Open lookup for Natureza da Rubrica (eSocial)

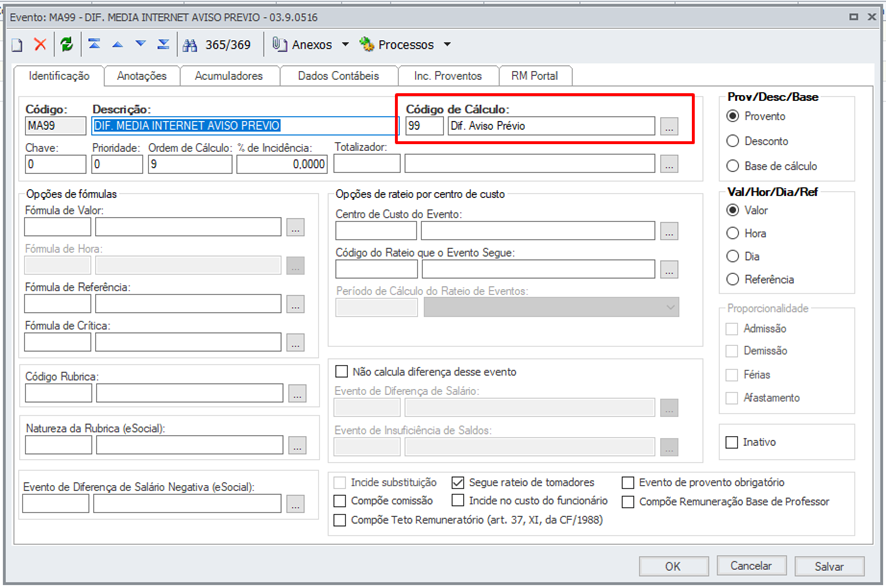pyautogui.click(x=297, y=445)
